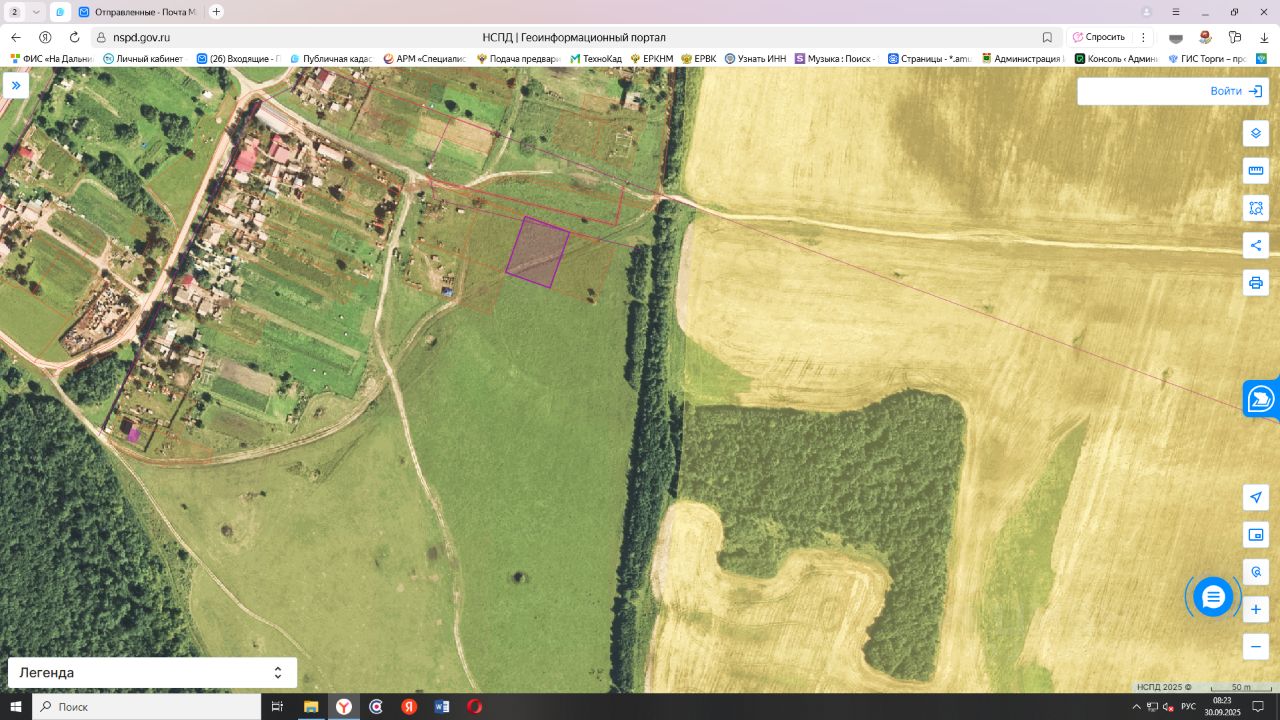This screenshot has height=720, width=1280.
Task: Select the purple highlighted land parcel on the map
Action: tap(537, 252)
